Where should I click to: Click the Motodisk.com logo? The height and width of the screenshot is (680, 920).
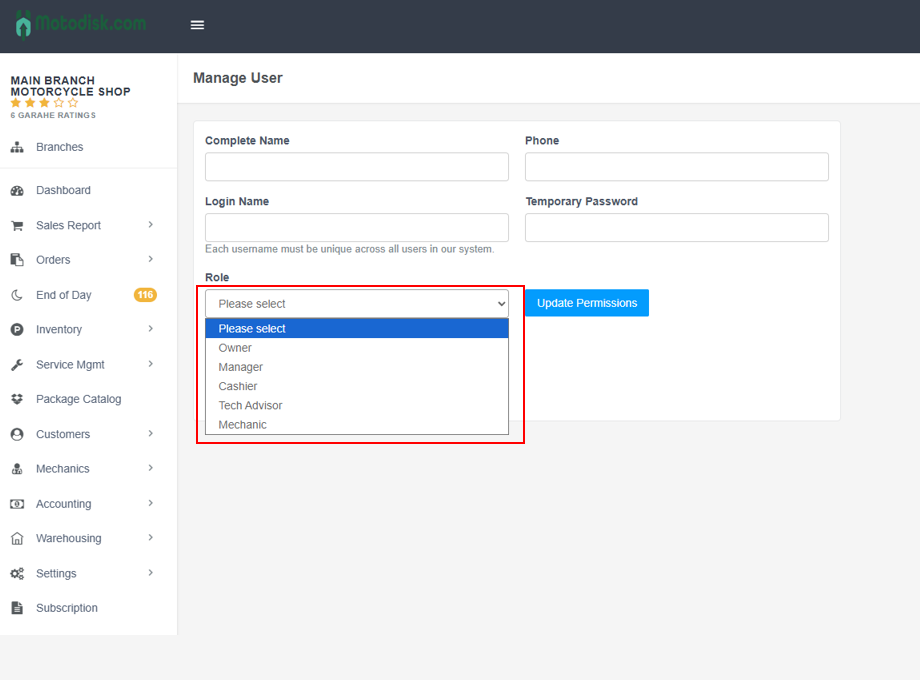coord(80,23)
